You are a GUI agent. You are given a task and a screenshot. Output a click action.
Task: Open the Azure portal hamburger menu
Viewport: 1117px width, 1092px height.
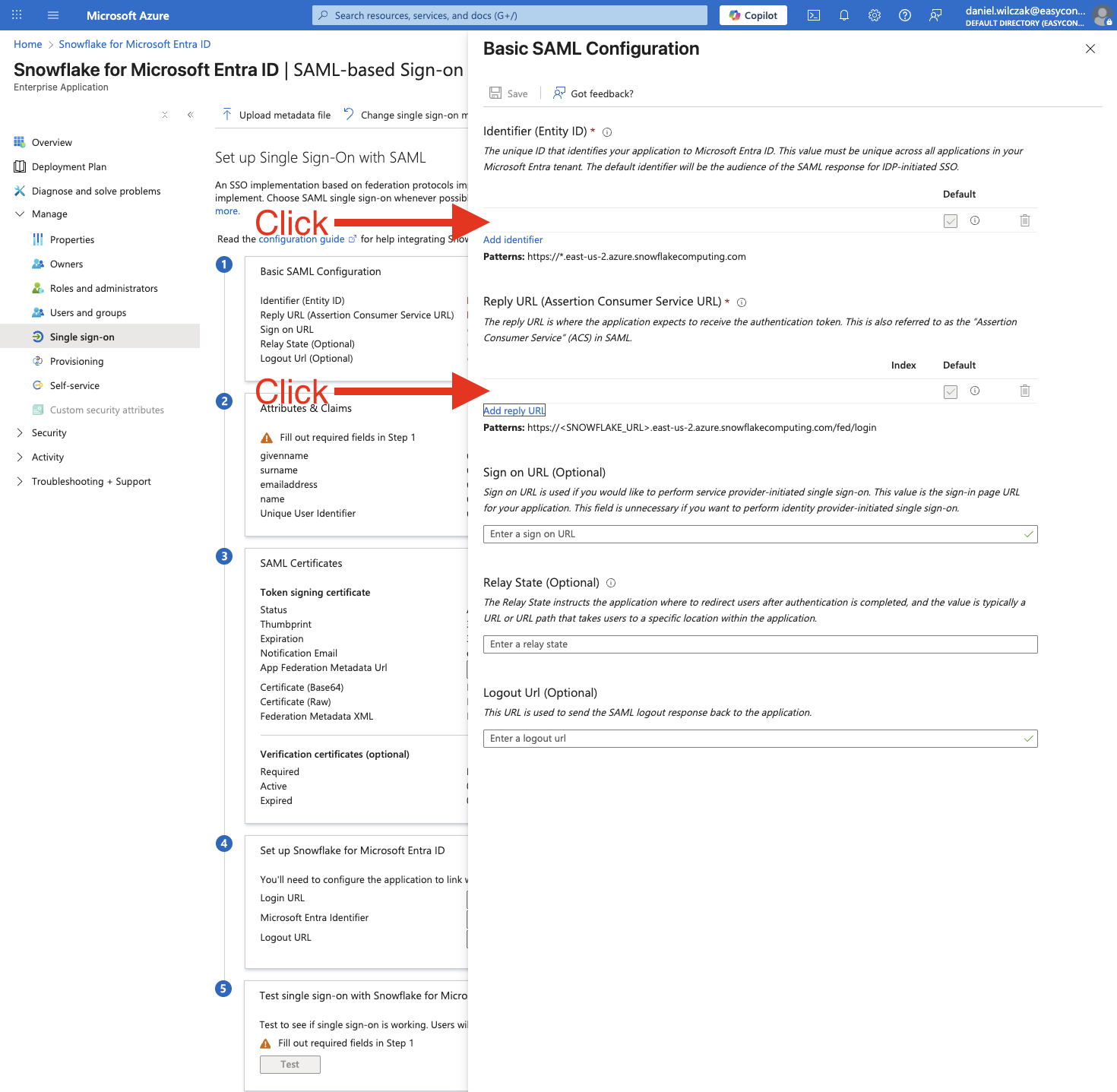[x=53, y=15]
